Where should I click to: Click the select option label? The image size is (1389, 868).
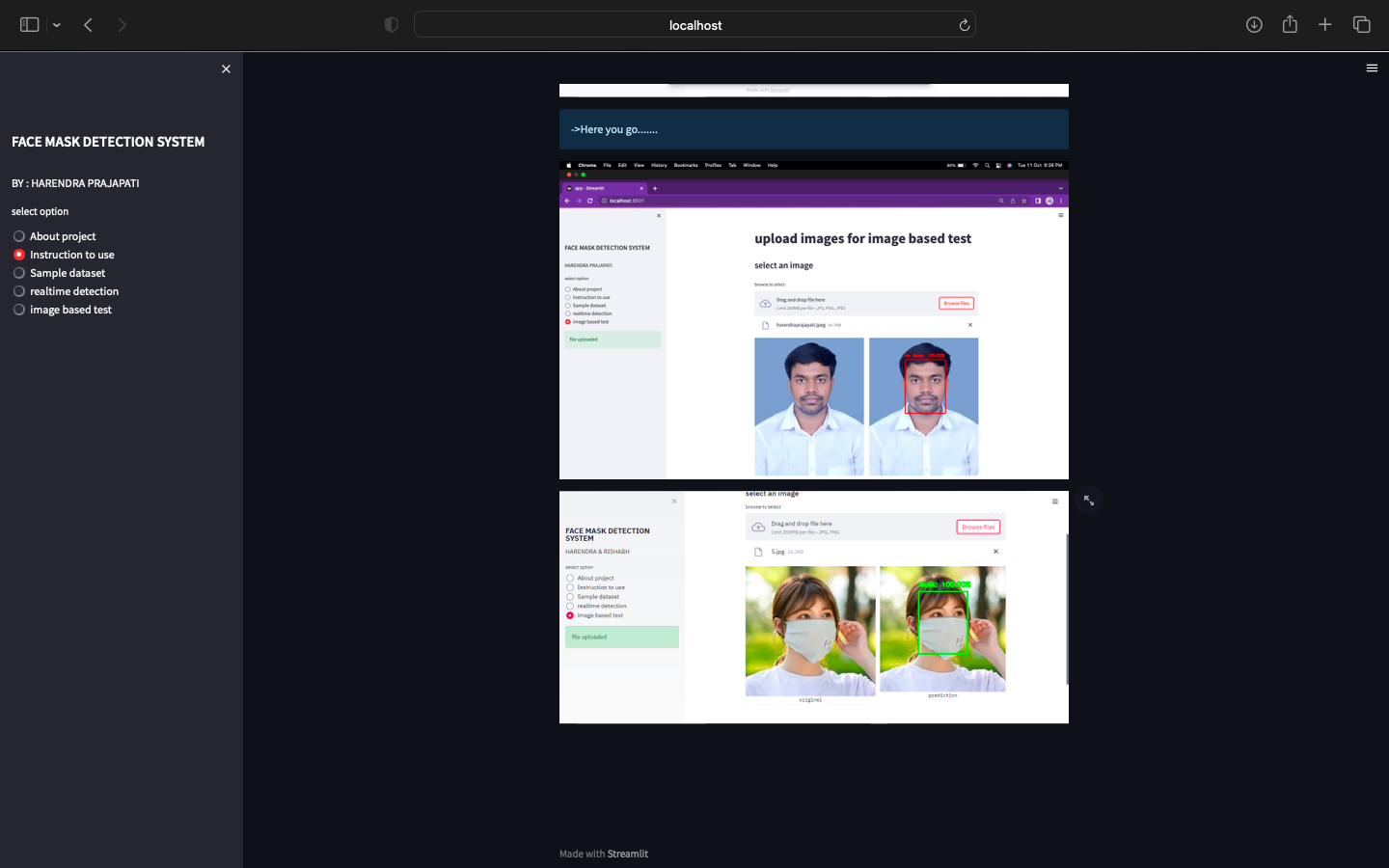click(x=40, y=211)
